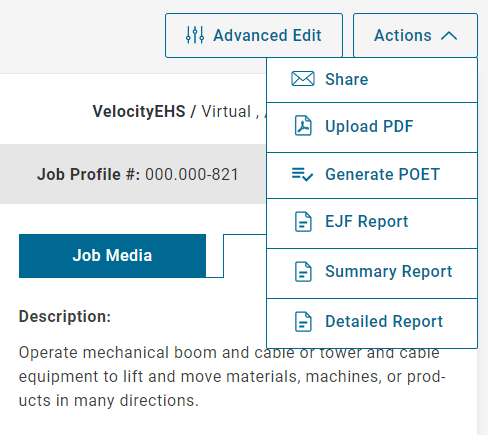Select Upload PDF menu entry
The image size is (488, 435).
[x=372, y=127]
